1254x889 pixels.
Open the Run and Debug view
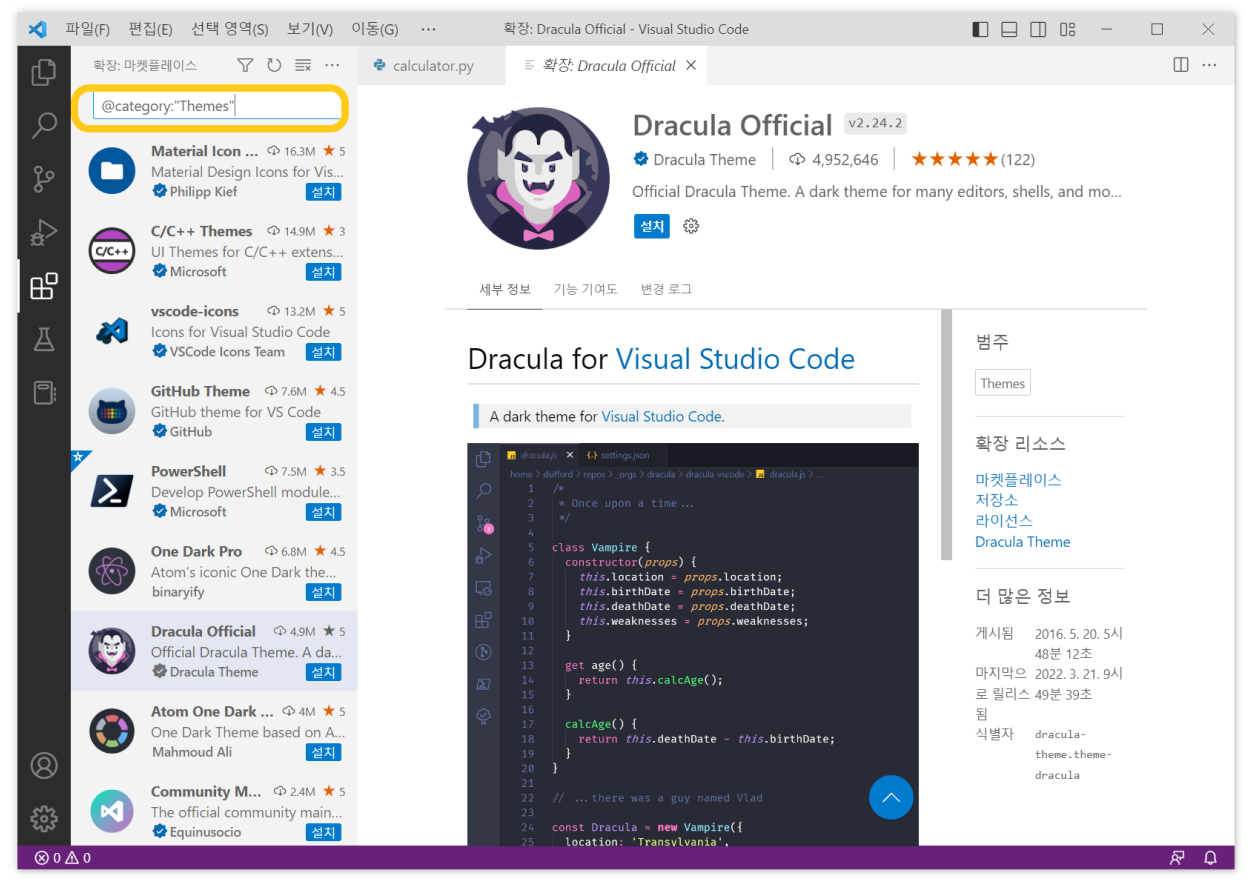(44, 233)
